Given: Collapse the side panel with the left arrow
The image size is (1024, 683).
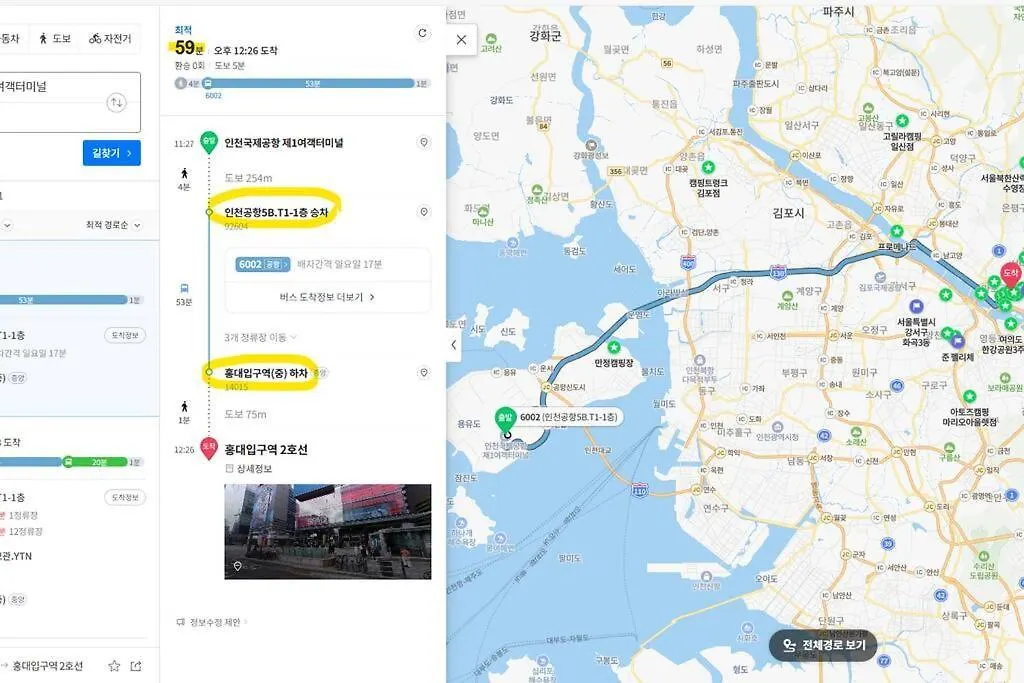Looking at the screenshot, I should pos(454,345).
